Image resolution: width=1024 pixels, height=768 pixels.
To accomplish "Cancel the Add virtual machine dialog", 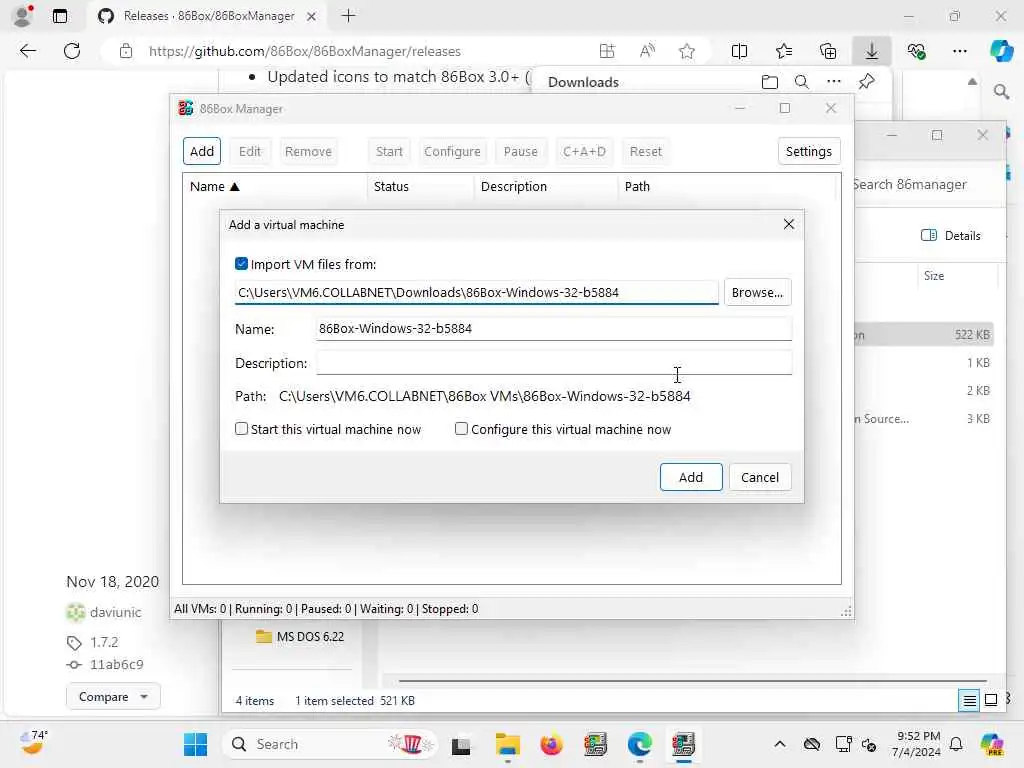I will pos(760,477).
